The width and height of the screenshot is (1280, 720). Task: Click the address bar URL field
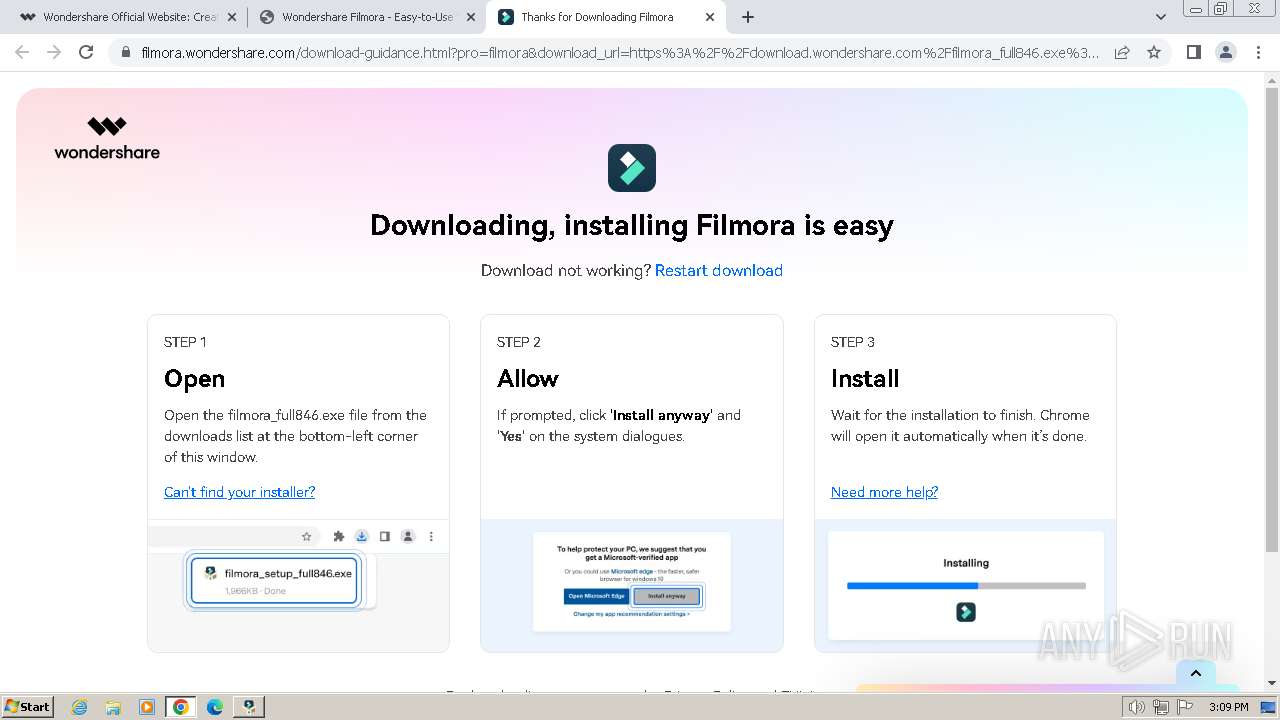620,52
